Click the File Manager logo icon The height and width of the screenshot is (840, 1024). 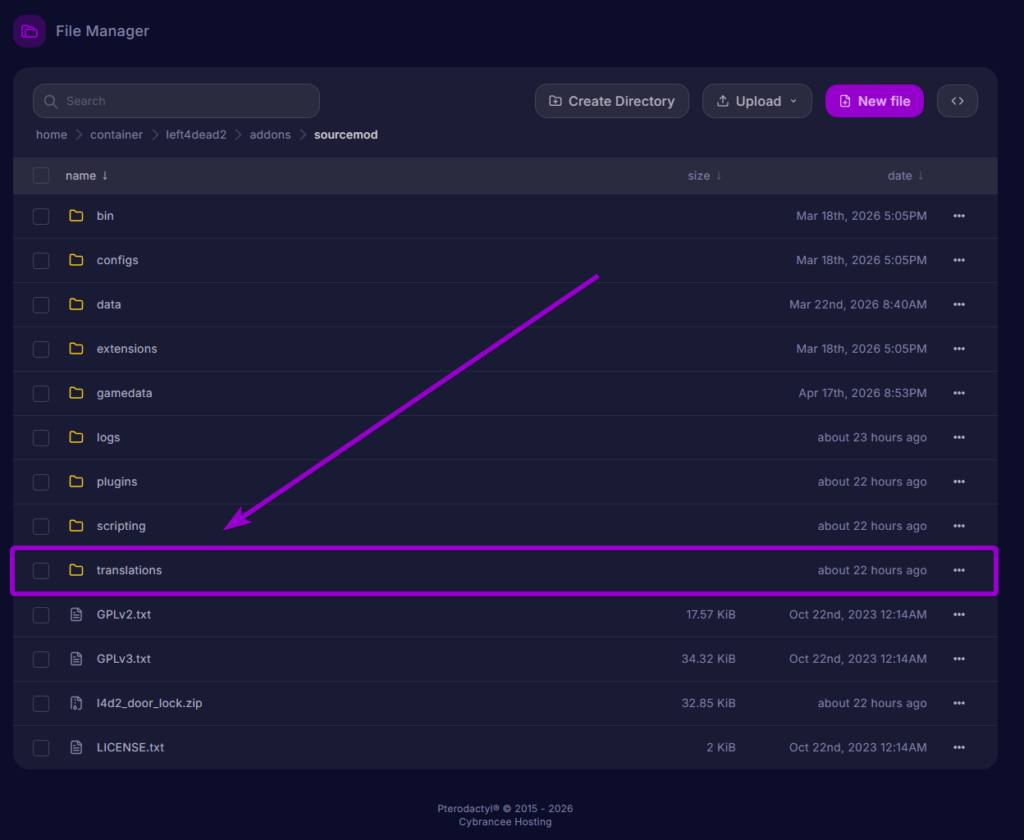point(28,30)
